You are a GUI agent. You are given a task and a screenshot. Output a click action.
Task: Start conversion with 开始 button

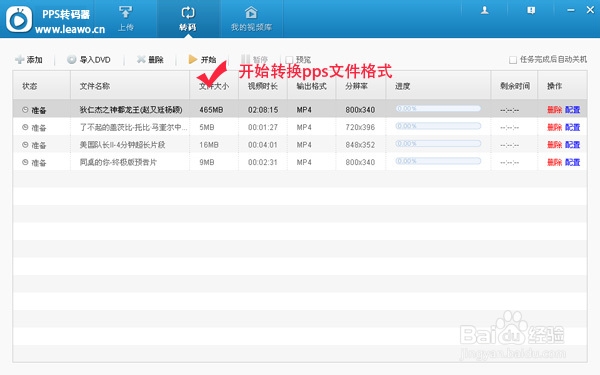(202, 60)
